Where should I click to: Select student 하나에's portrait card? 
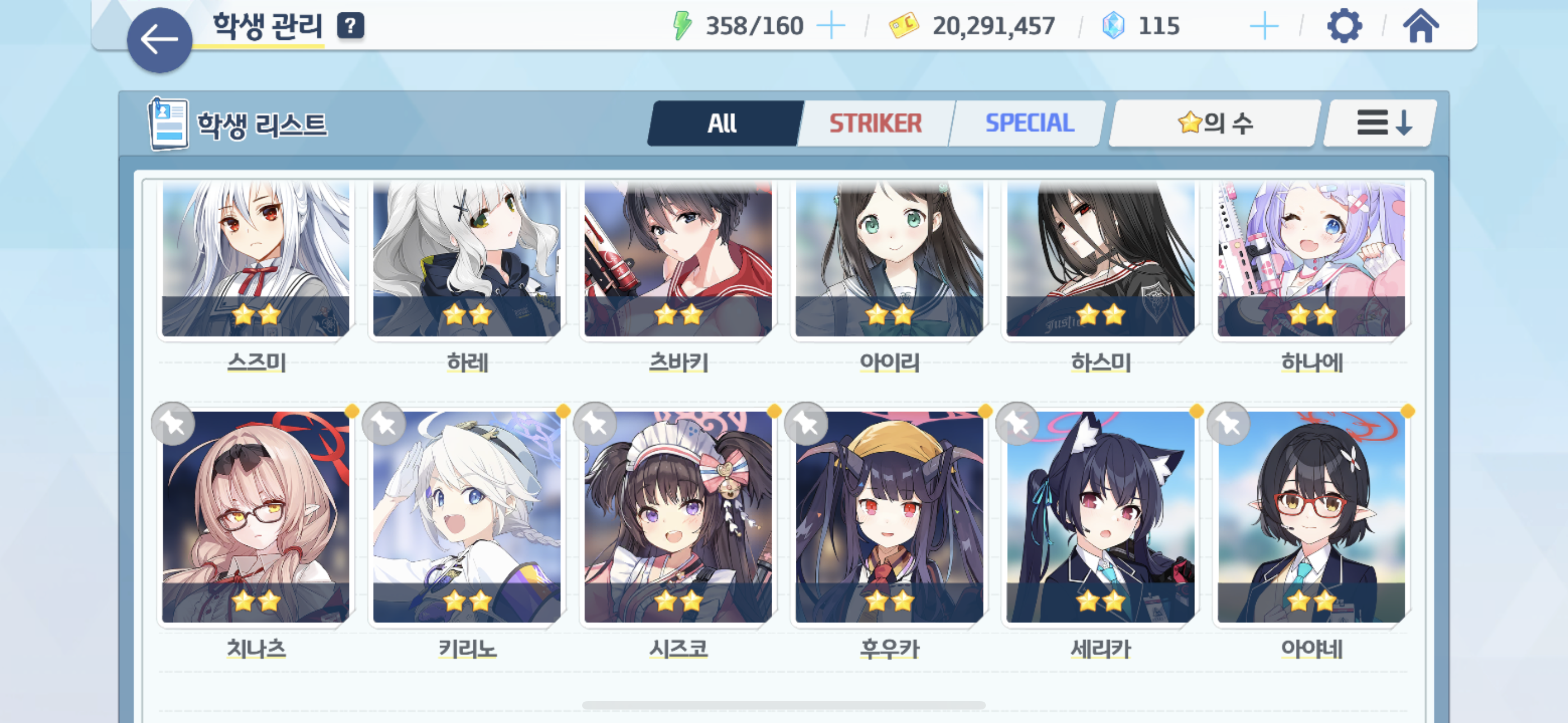1311,258
